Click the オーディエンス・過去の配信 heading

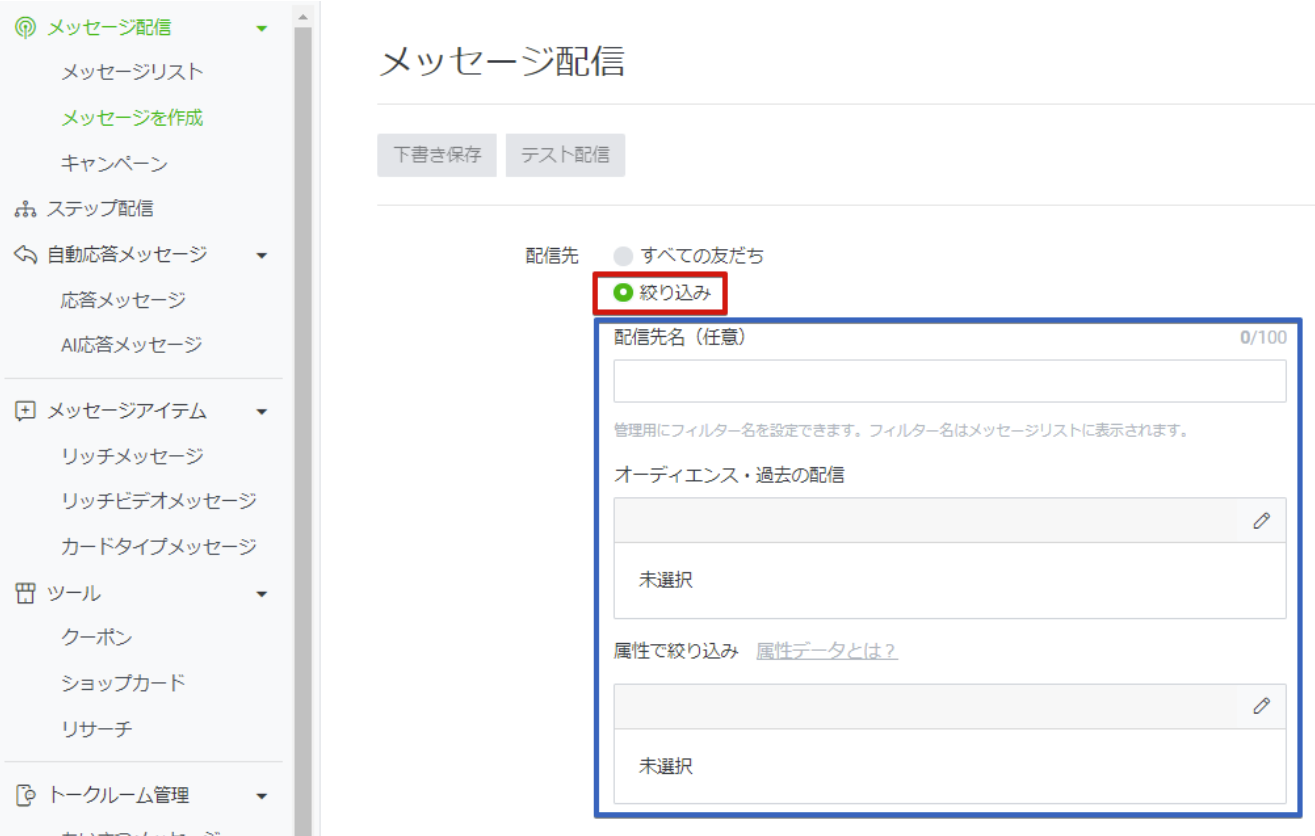point(729,475)
